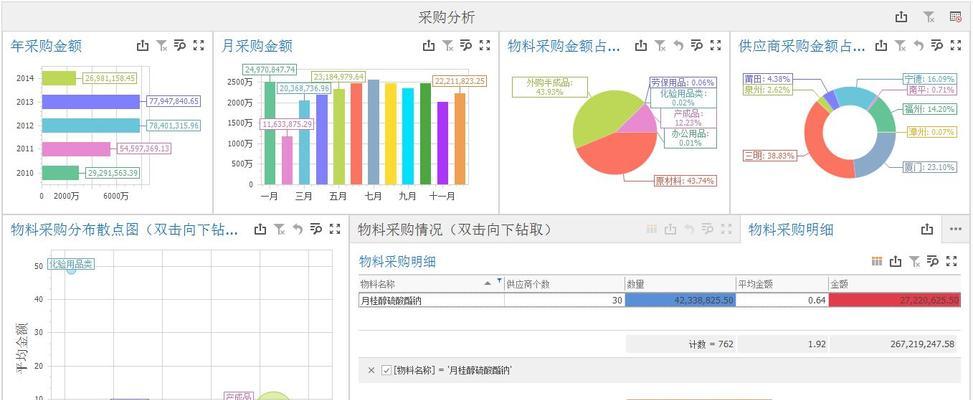
Task: Export the 月采购金额 chart
Action: click(x=429, y=45)
